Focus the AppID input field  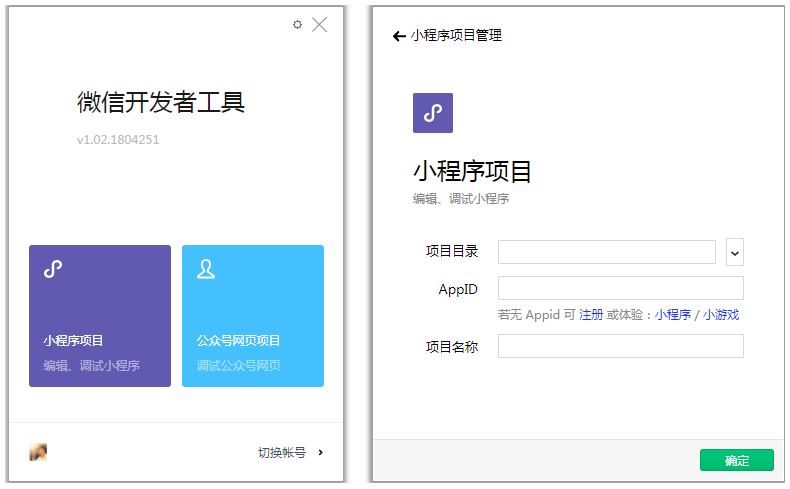[x=621, y=288]
